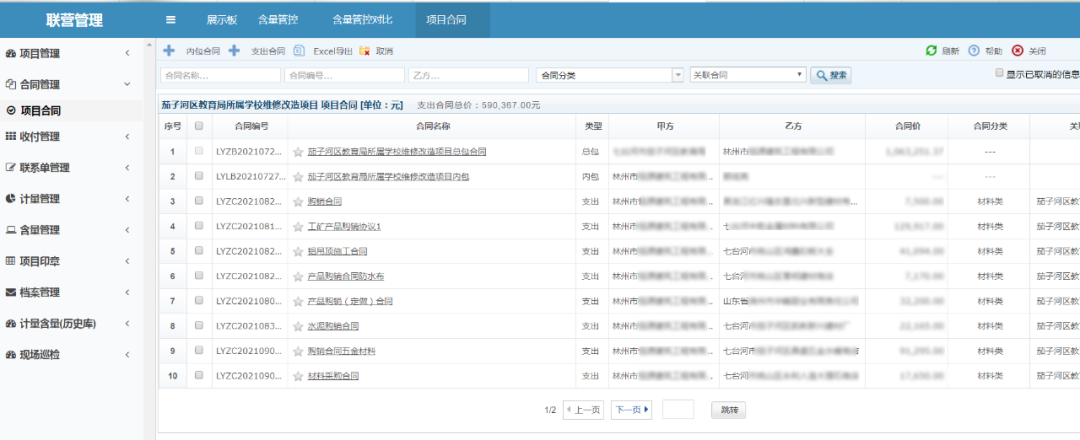This screenshot has height=440, width=1080.
Task: Star the 工矿产品购销协议1 row
Action: [298, 227]
